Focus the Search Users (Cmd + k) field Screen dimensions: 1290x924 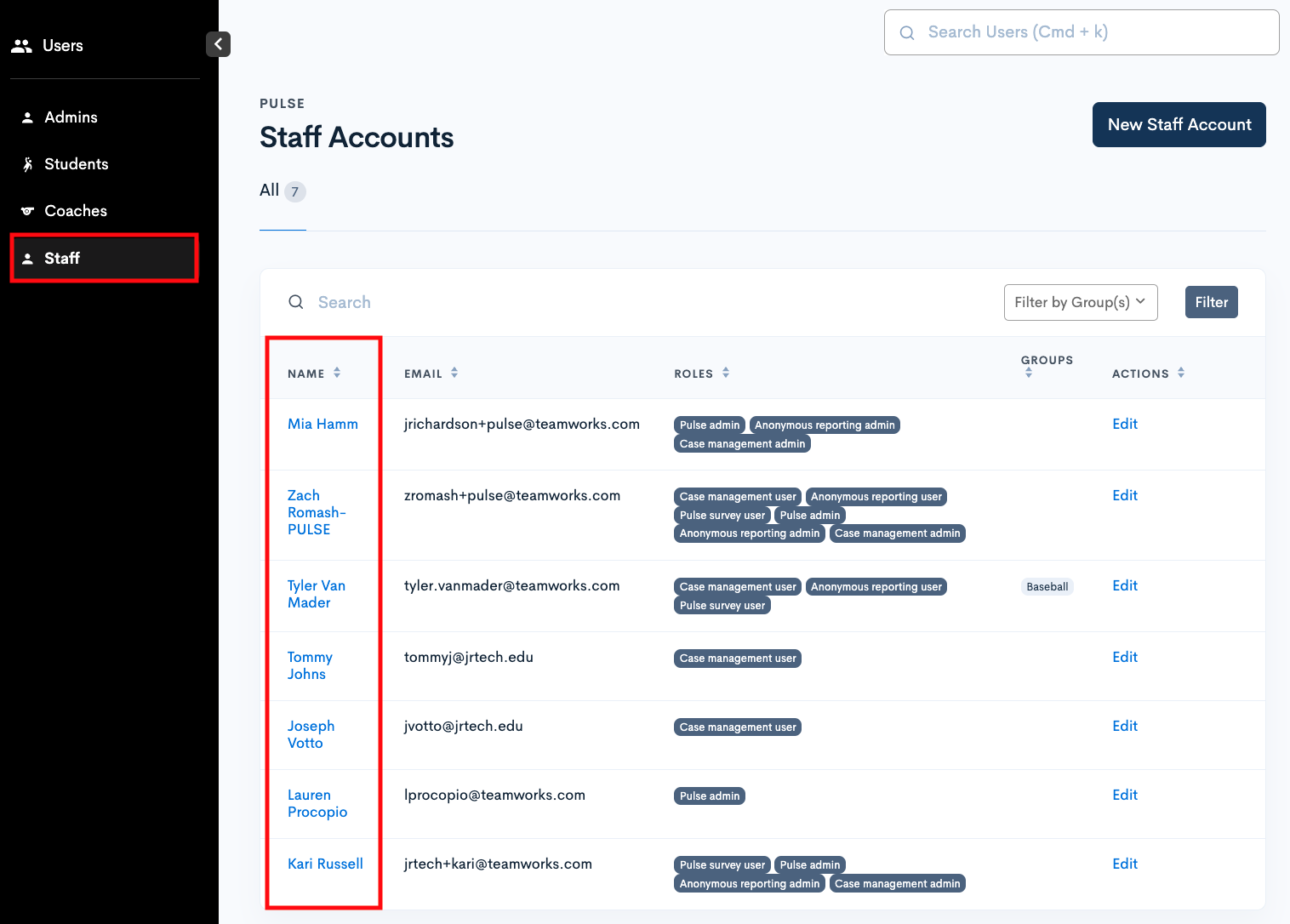point(1082,32)
